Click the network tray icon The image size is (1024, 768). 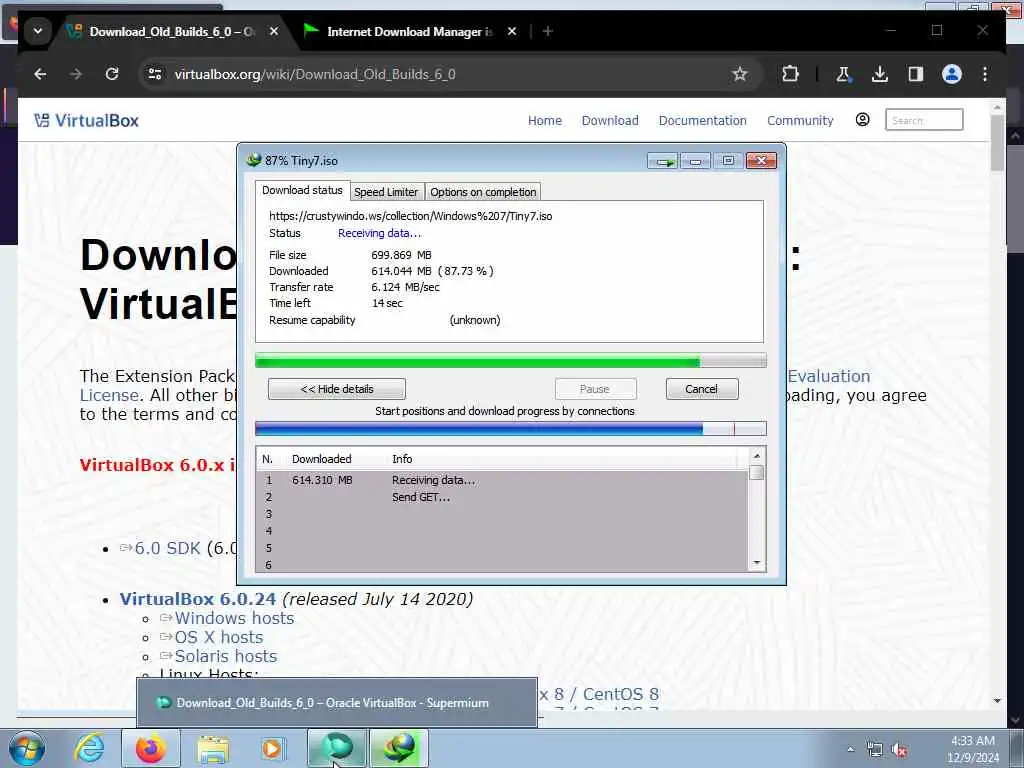(874, 750)
